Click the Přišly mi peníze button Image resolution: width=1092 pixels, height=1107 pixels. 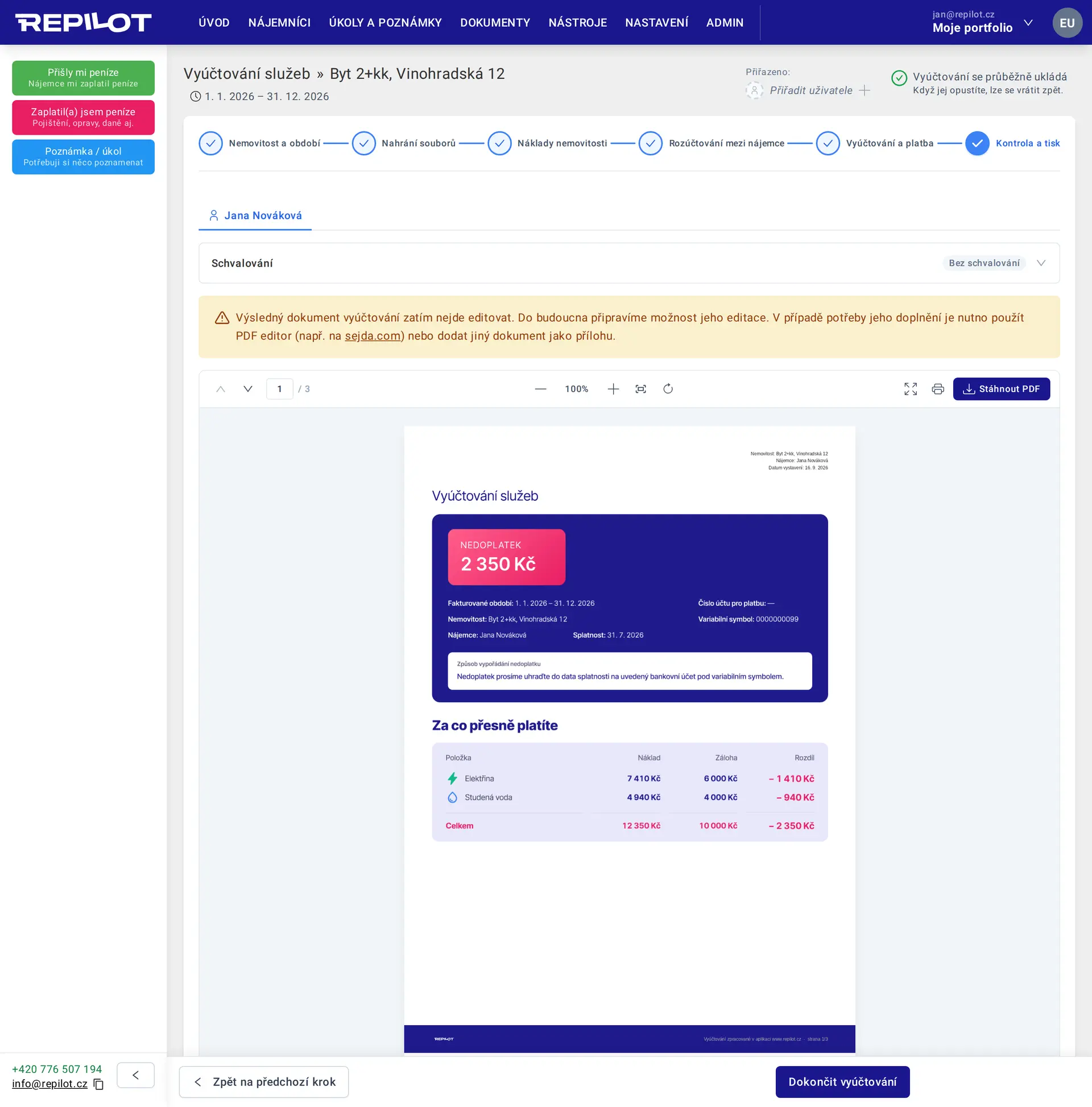[x=83, y=78]
